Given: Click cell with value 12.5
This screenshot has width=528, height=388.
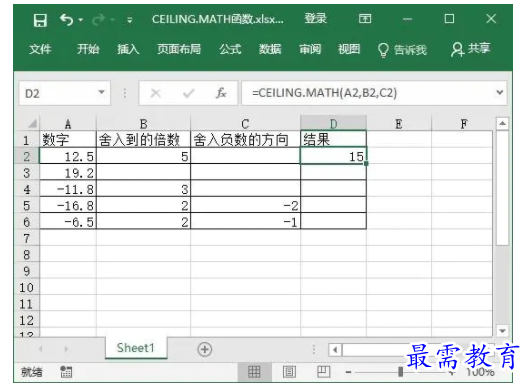Looking at the screenshot, I should point(68,156).
